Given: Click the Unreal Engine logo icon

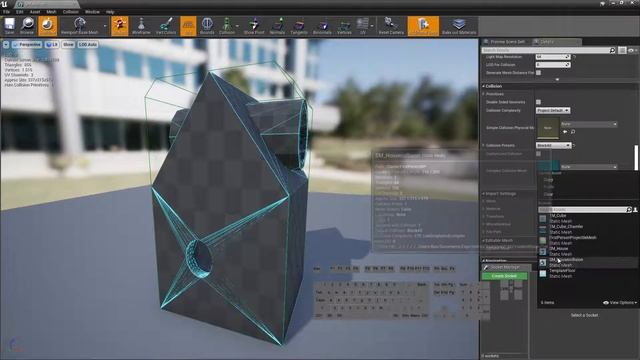Looking at the screenshot, I should point(4,4).
